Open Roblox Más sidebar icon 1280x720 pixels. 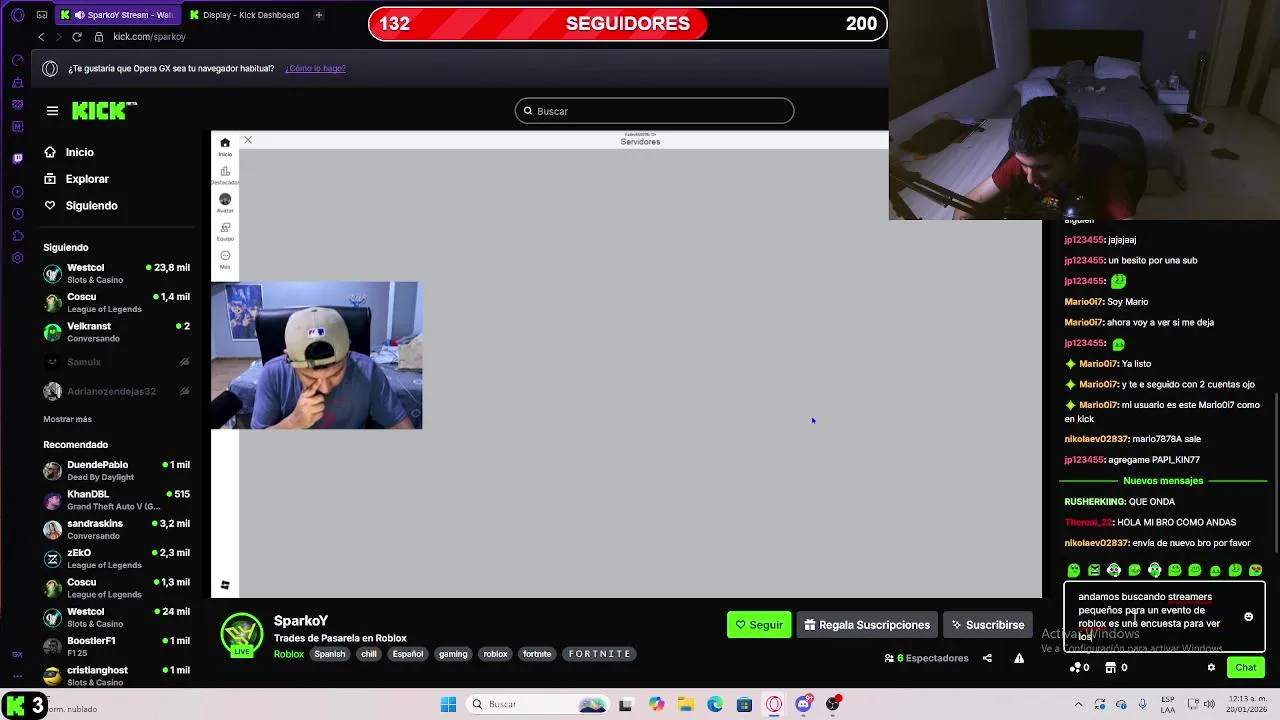click(225, 258)
